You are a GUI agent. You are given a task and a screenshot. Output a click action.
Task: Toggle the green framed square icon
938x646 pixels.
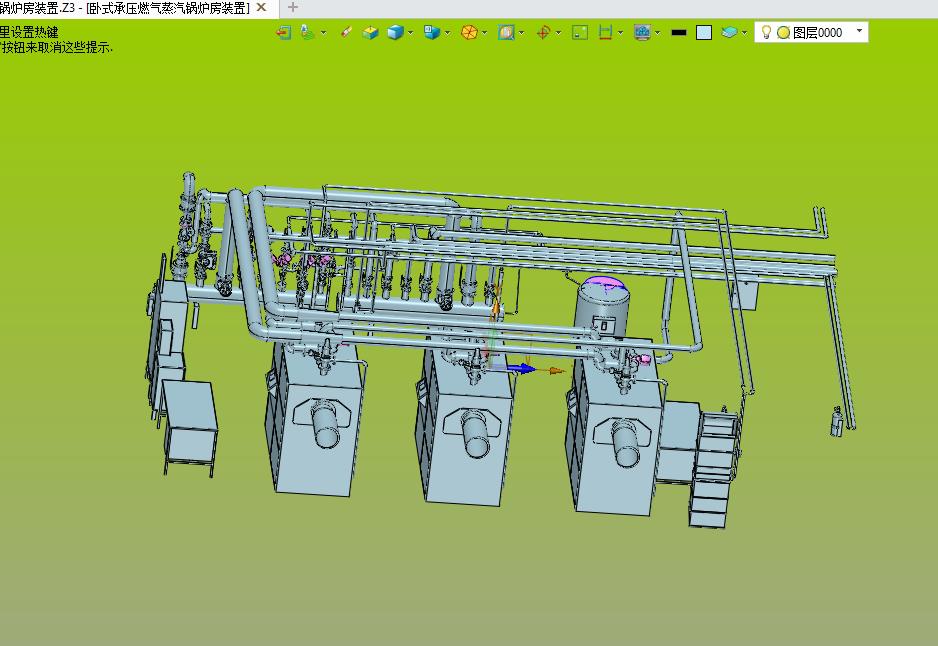(579, 32)
